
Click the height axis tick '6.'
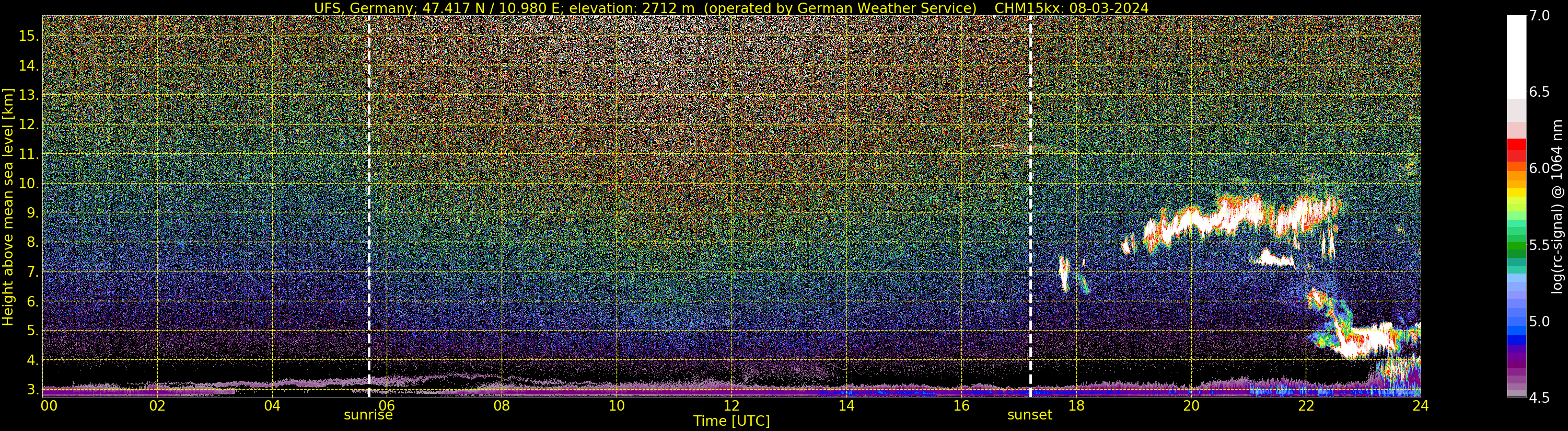click(32, 301)
